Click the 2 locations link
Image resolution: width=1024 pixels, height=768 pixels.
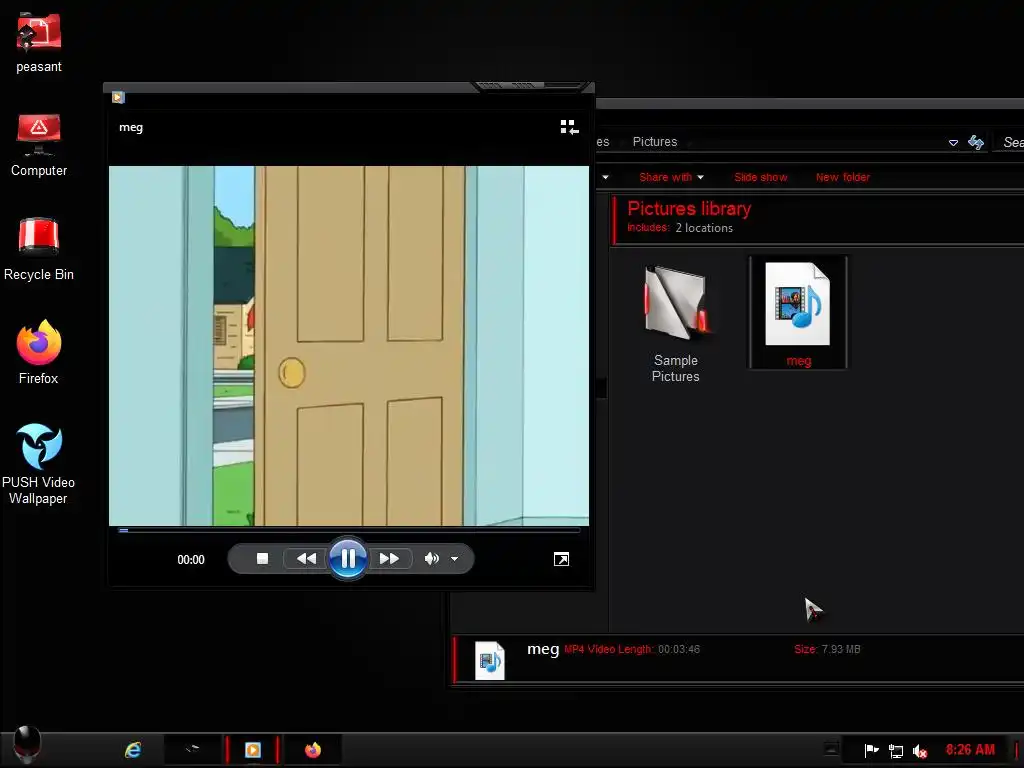704,228
